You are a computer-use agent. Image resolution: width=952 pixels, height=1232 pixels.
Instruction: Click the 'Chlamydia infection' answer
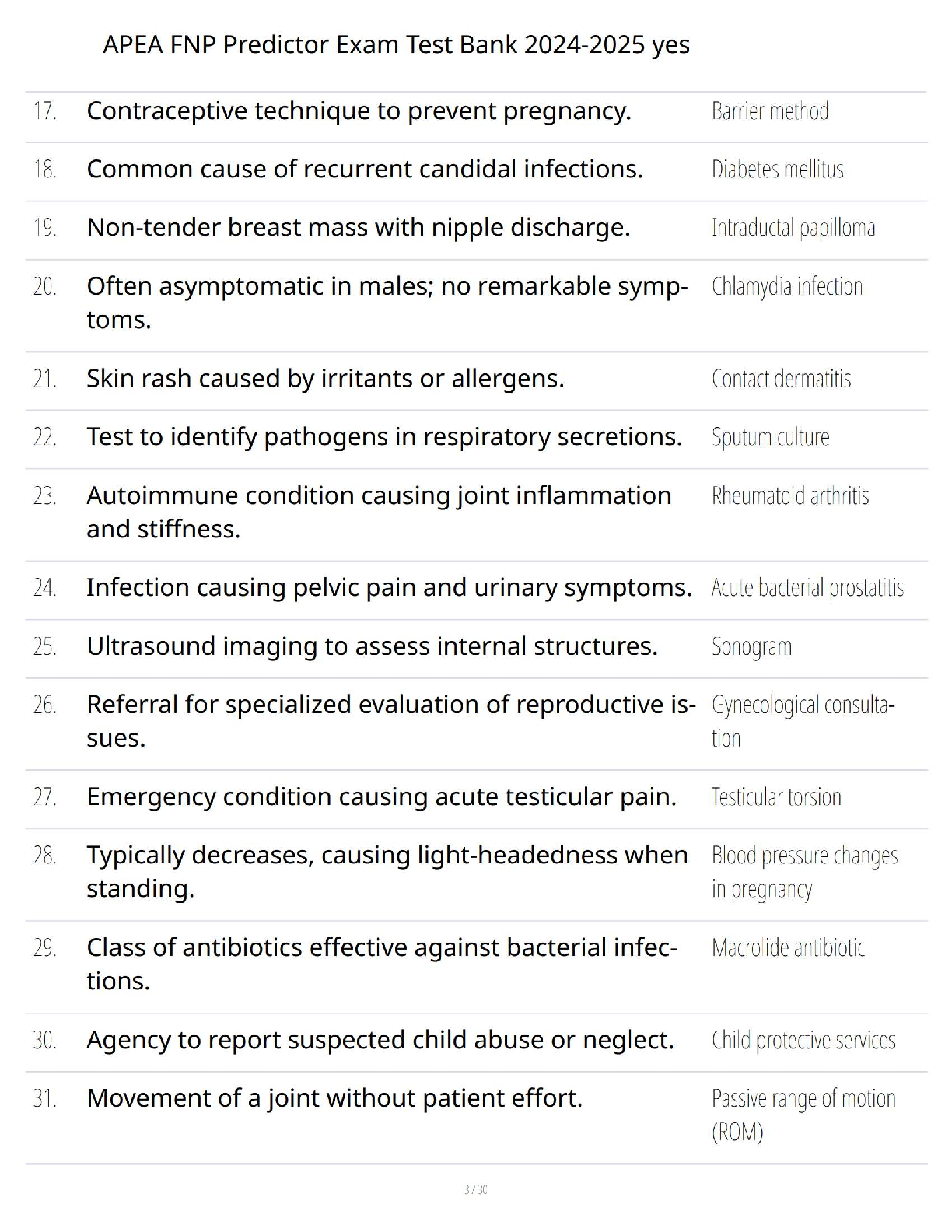[786, 287]
